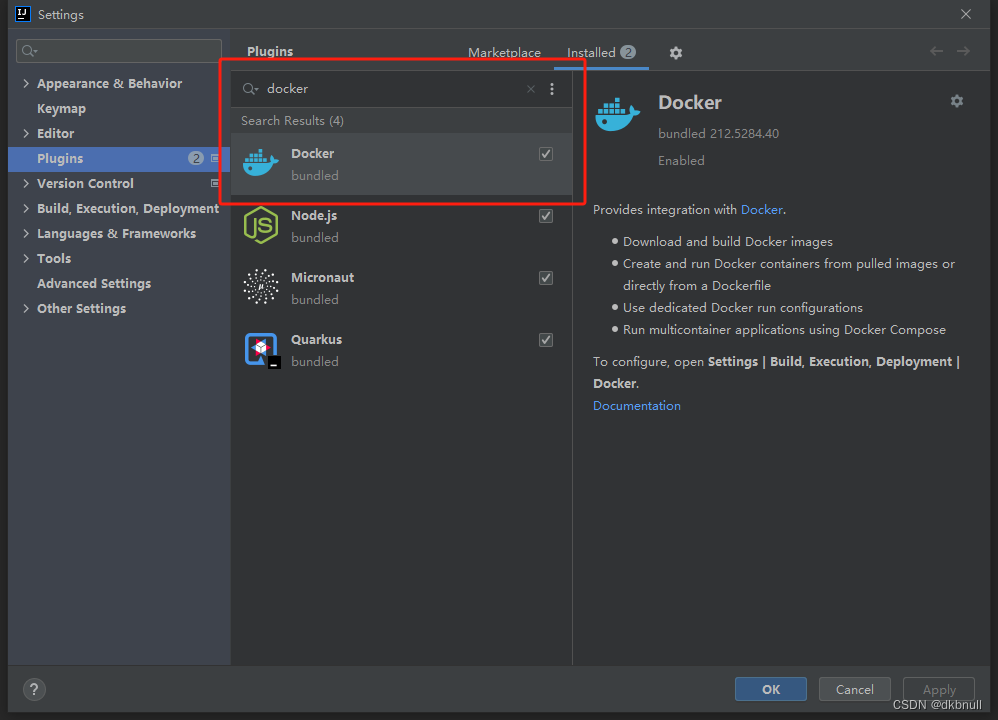Viewport: 998px width, 720px height.
Task: Click the bundled 212.5284.40 version text
Action: (x=718, y=134)
